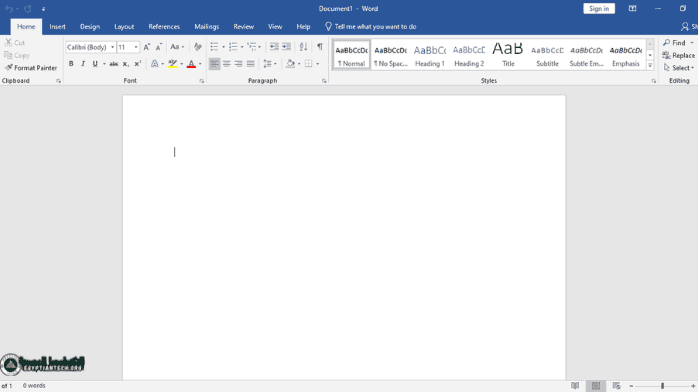Click the Sign in button
The height and width of the screenshot is (392, 698).
pos(599,8)
